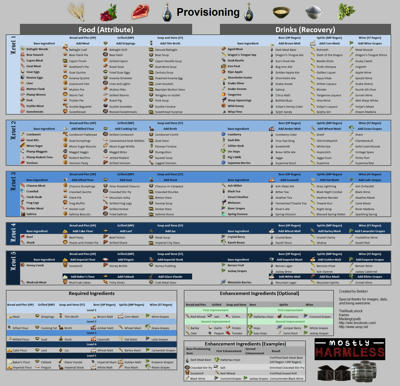
Task: Click the Provisioning title
Action: [208, 12]
